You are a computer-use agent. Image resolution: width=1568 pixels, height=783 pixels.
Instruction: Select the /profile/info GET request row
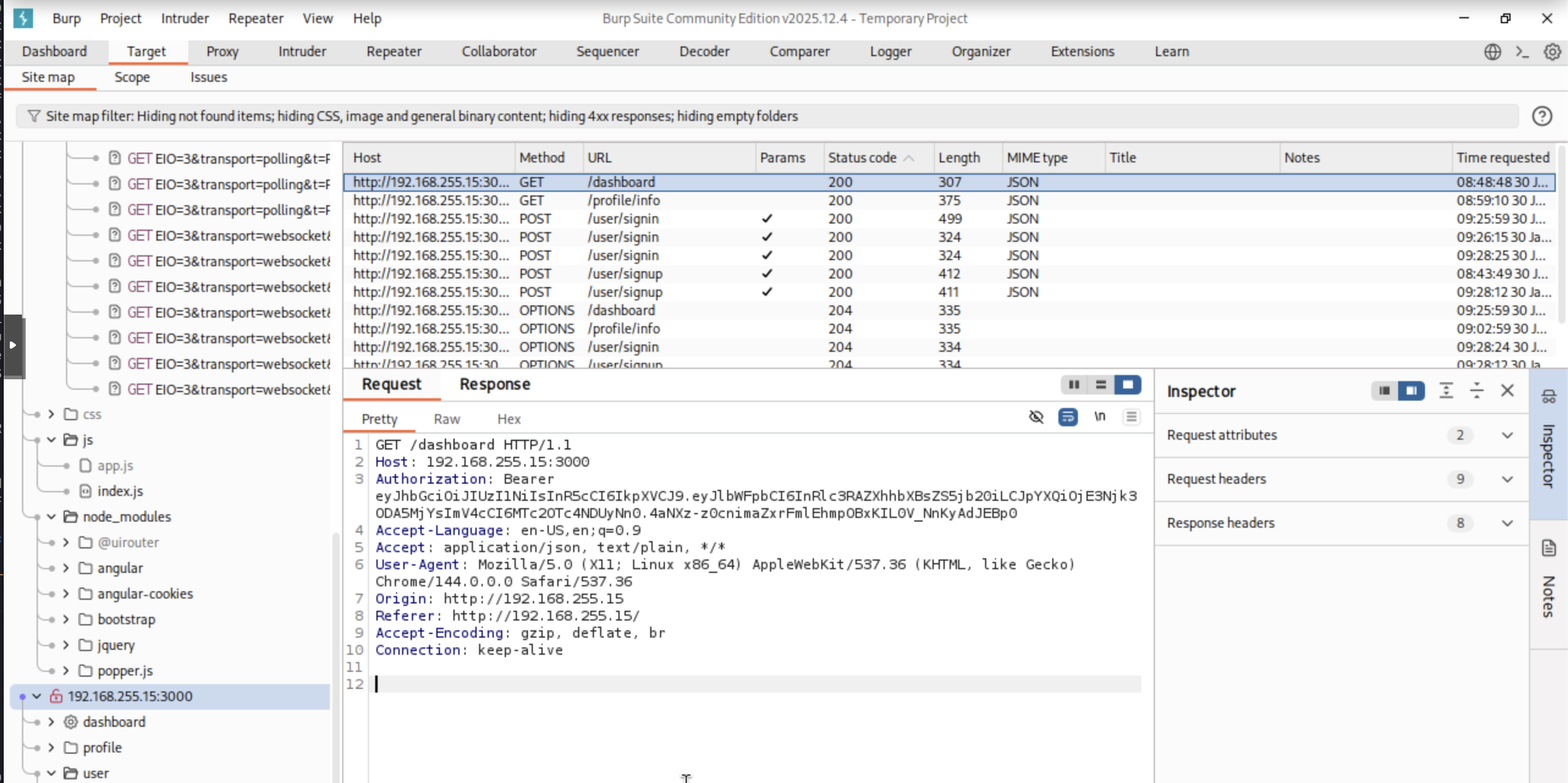pos(623,201)
